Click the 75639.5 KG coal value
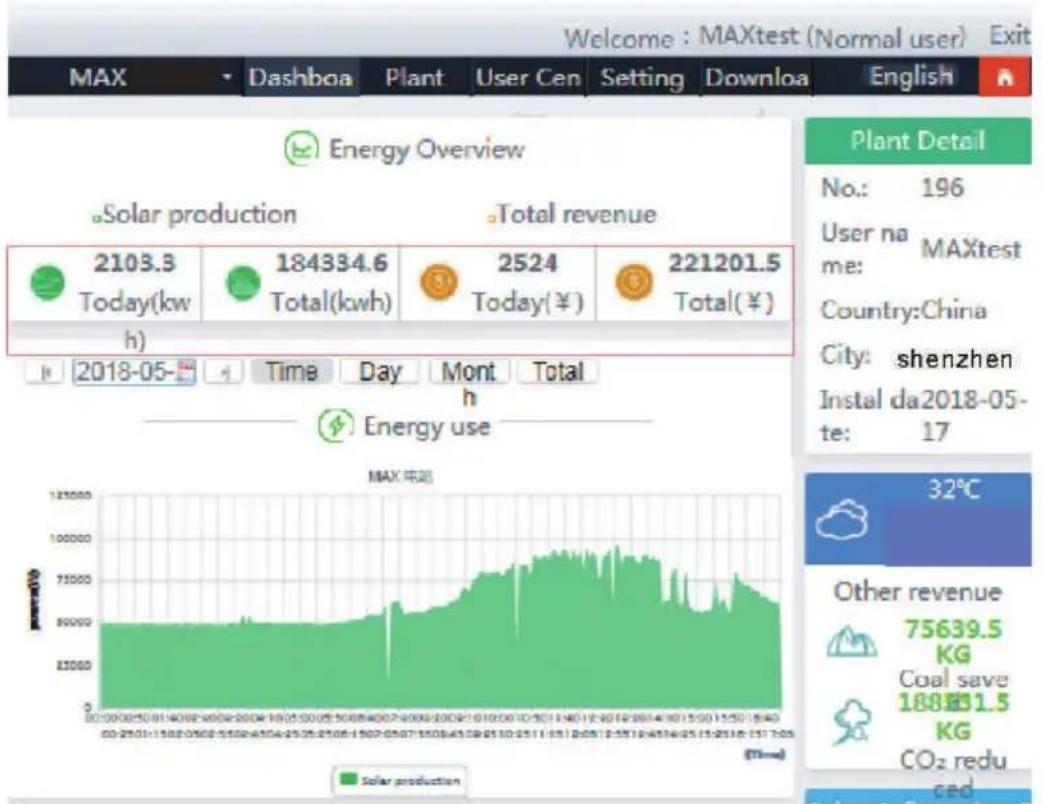 953,641
